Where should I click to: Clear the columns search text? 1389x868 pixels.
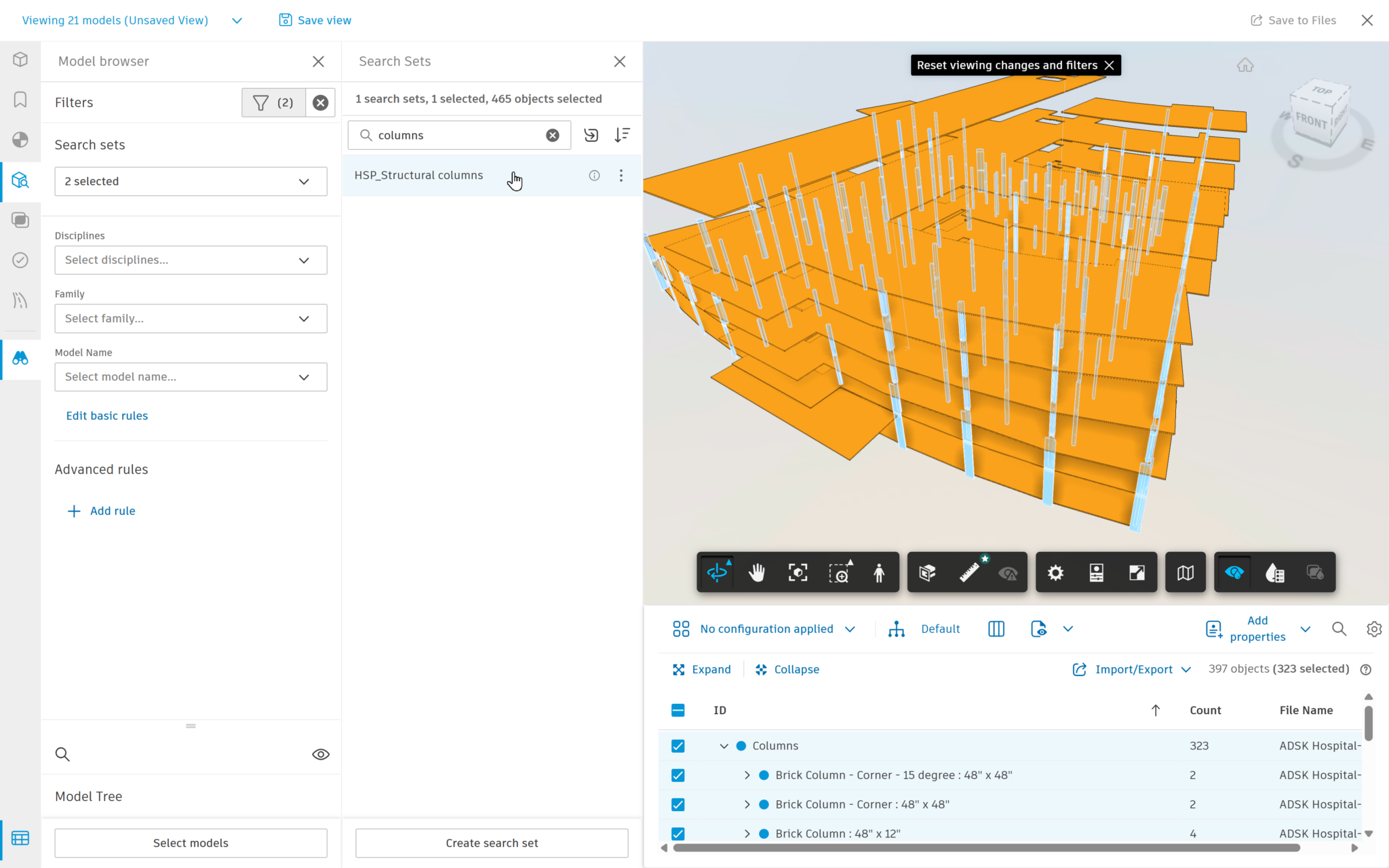pos(553,135)
